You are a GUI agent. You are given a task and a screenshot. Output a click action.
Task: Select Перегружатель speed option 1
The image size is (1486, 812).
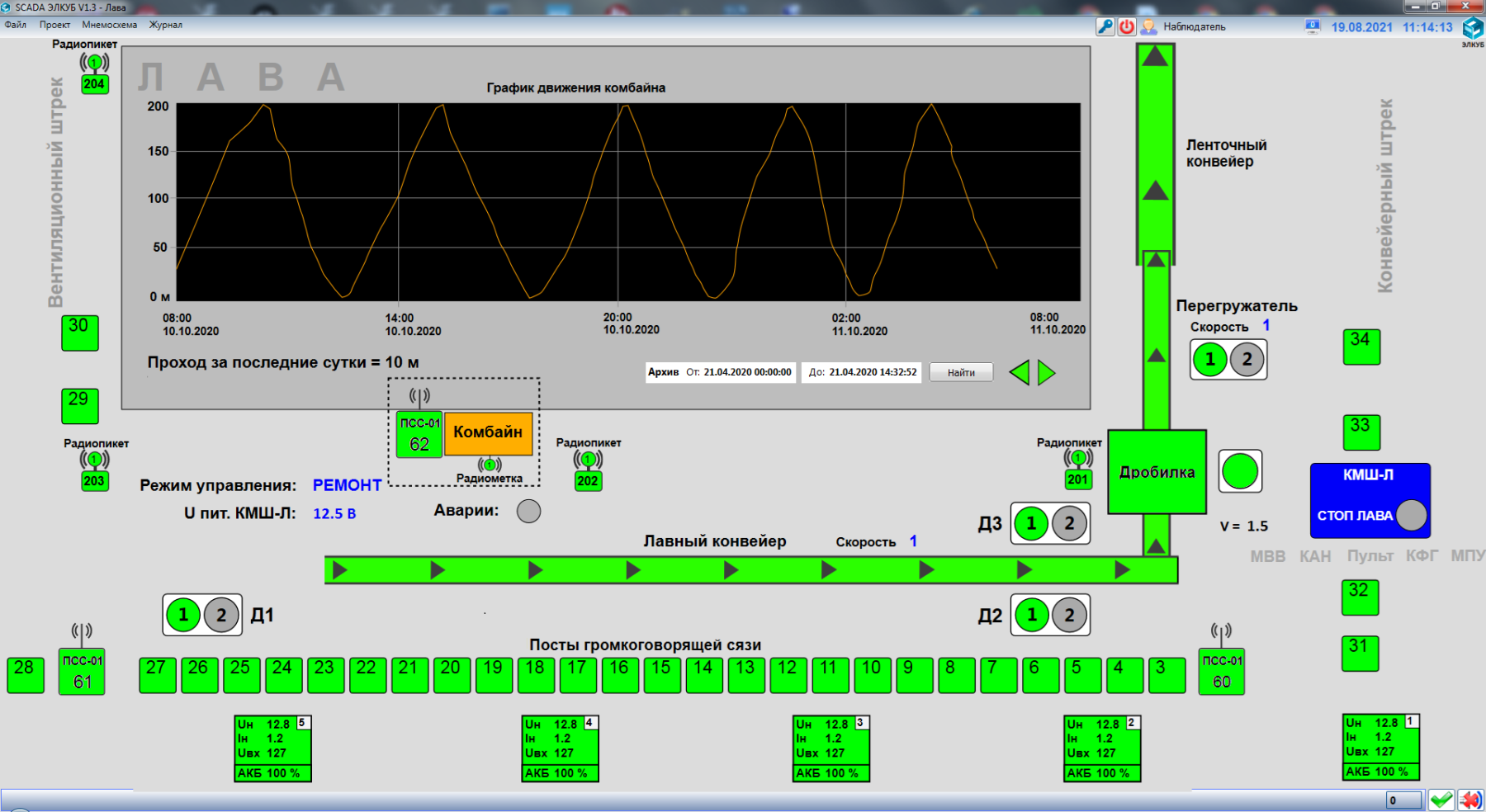(1210, 360)
